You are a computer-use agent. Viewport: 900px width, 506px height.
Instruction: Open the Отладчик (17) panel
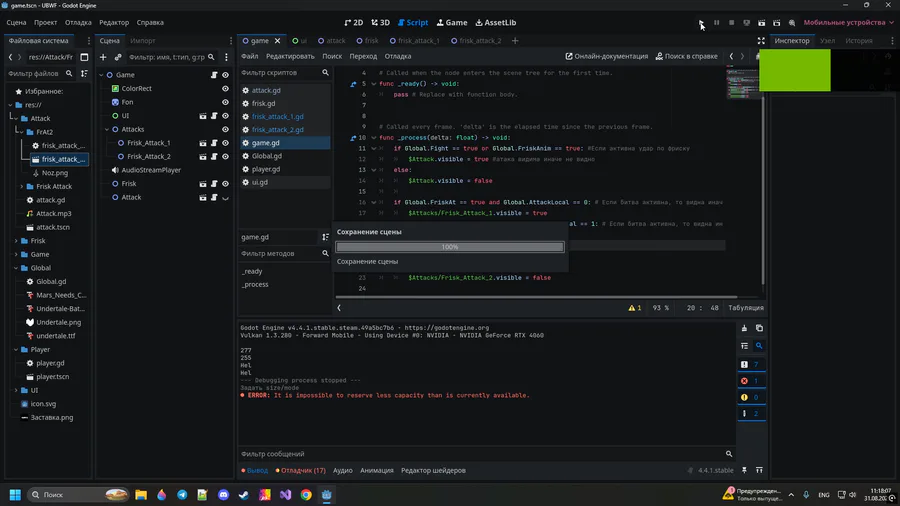coord(300,470)
